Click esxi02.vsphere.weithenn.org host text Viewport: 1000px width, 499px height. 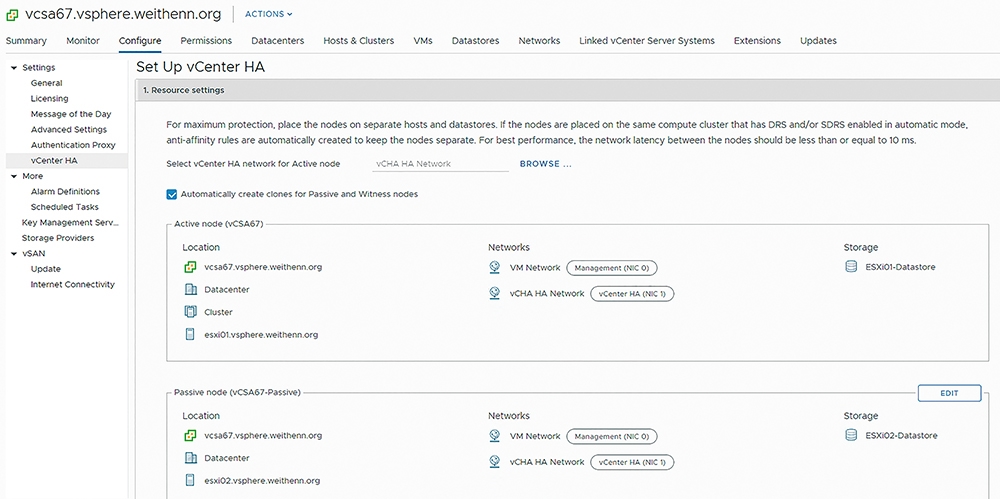pyautogui.click(x=262, y=480)
